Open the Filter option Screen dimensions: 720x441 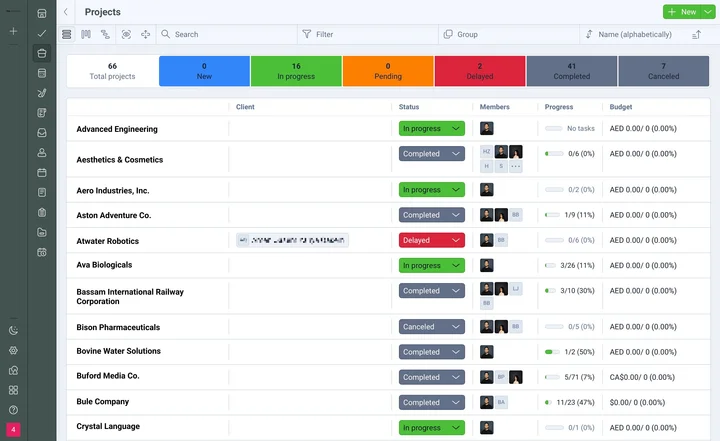point(324,34)
